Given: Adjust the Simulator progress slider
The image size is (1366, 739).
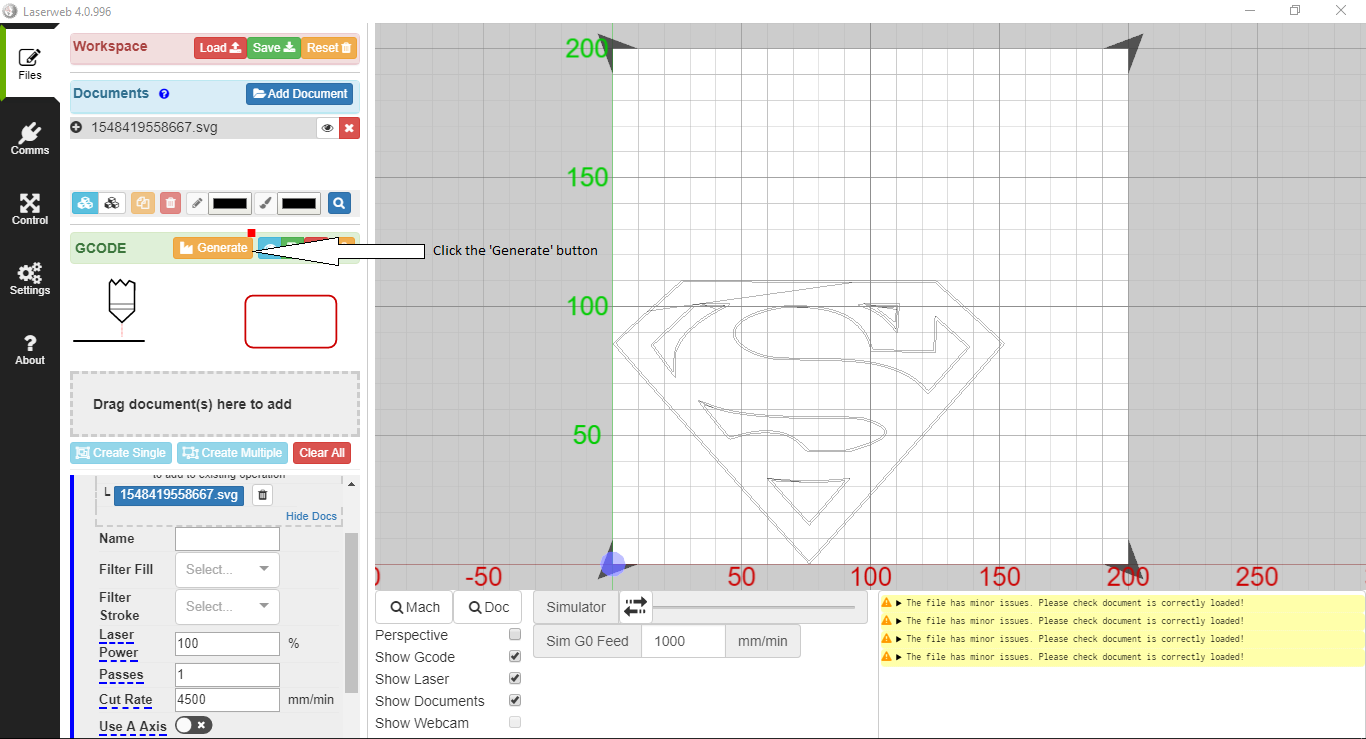Looking at the screenshot, I should tap(754, 607).
